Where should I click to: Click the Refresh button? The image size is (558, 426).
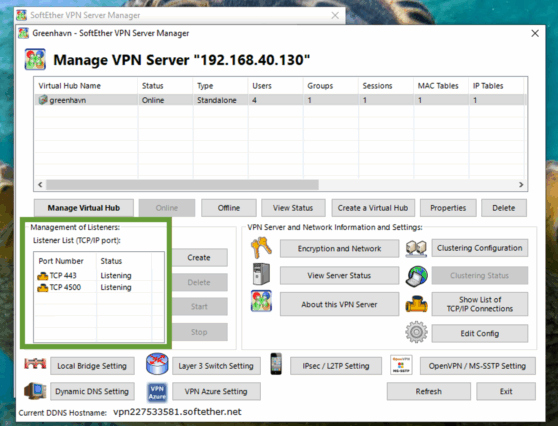pos(428,391)
